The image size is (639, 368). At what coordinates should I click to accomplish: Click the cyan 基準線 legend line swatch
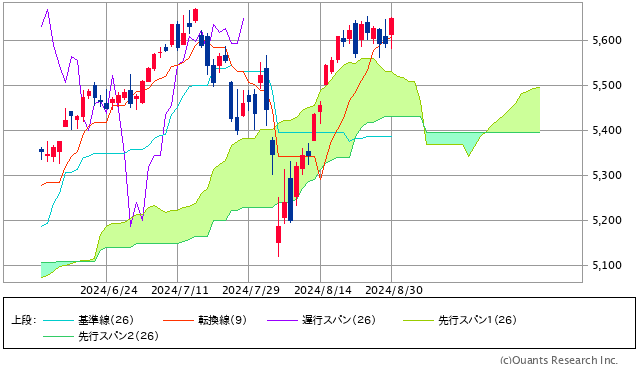(x=58, y=320)
